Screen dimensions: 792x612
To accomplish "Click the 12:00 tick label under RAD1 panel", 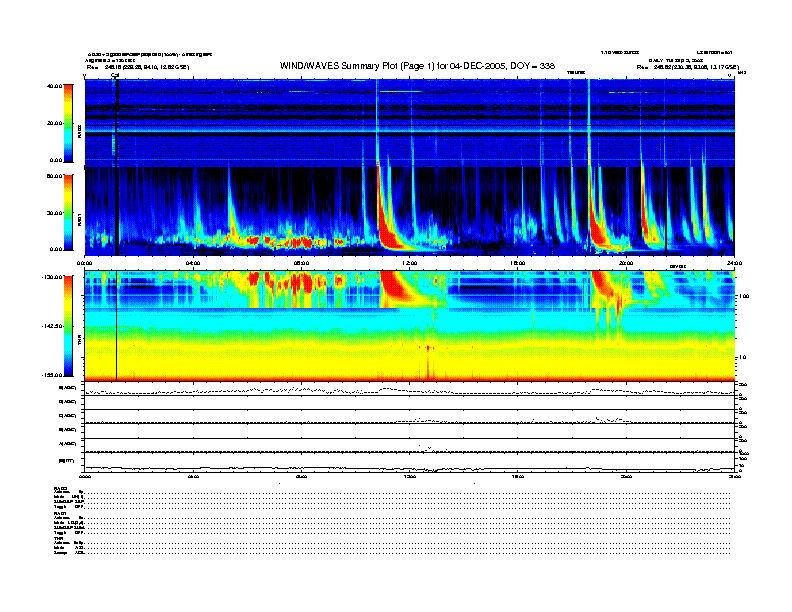I will (x=410, y=263).
